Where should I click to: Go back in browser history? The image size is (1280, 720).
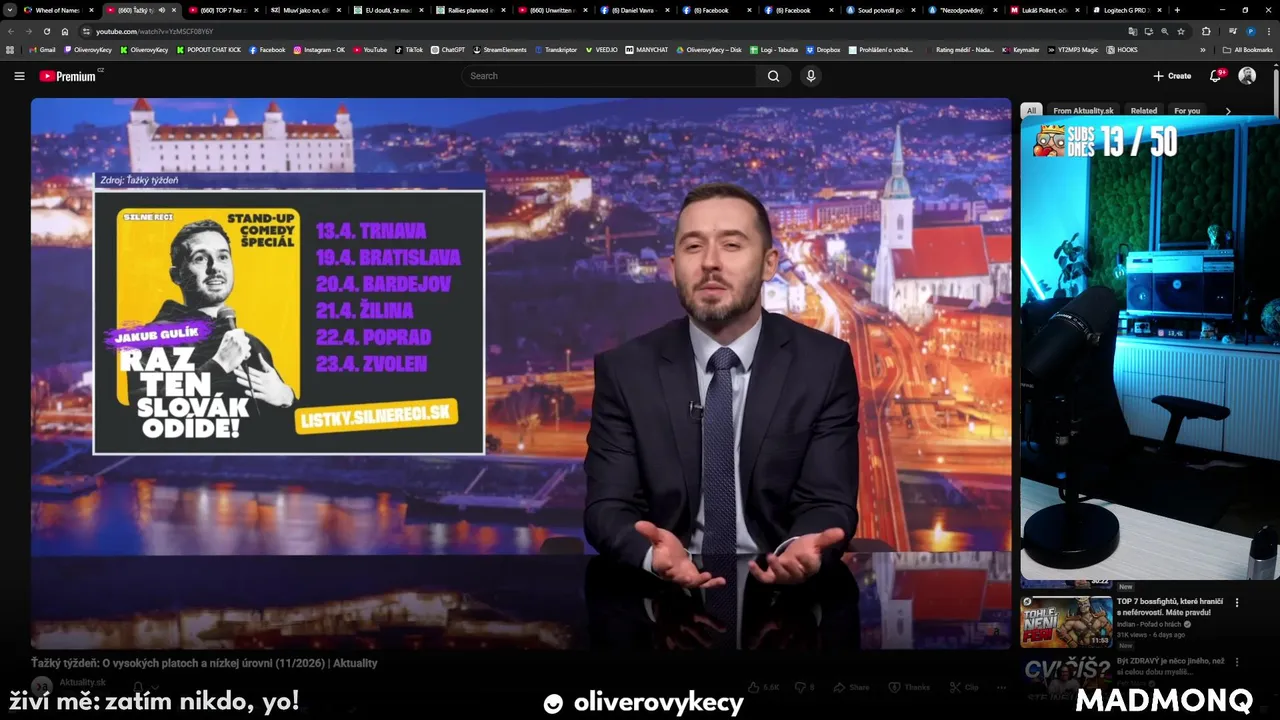pos(11,31)
